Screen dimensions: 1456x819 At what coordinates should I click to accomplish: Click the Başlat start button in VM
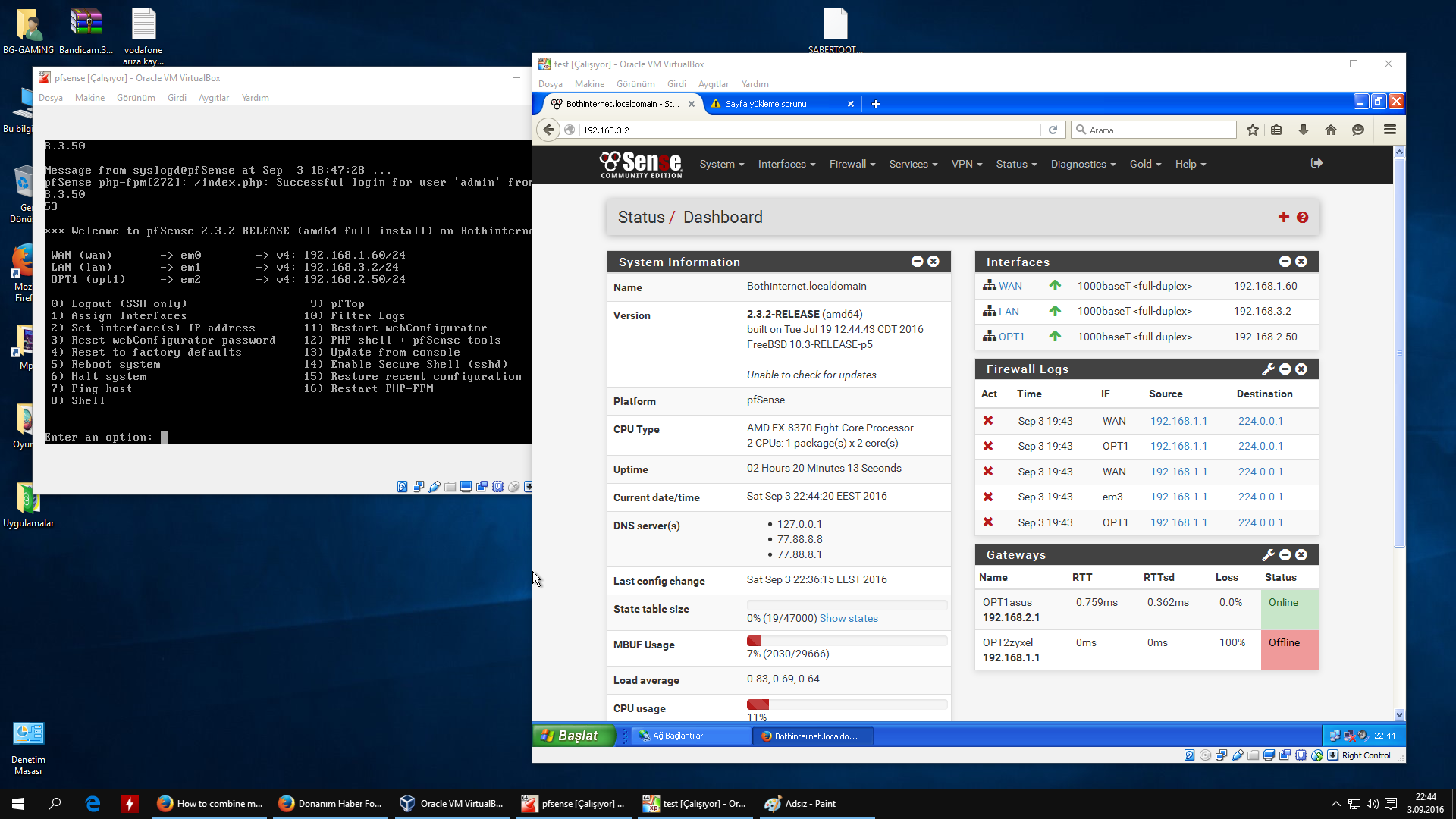pos(574,736)
